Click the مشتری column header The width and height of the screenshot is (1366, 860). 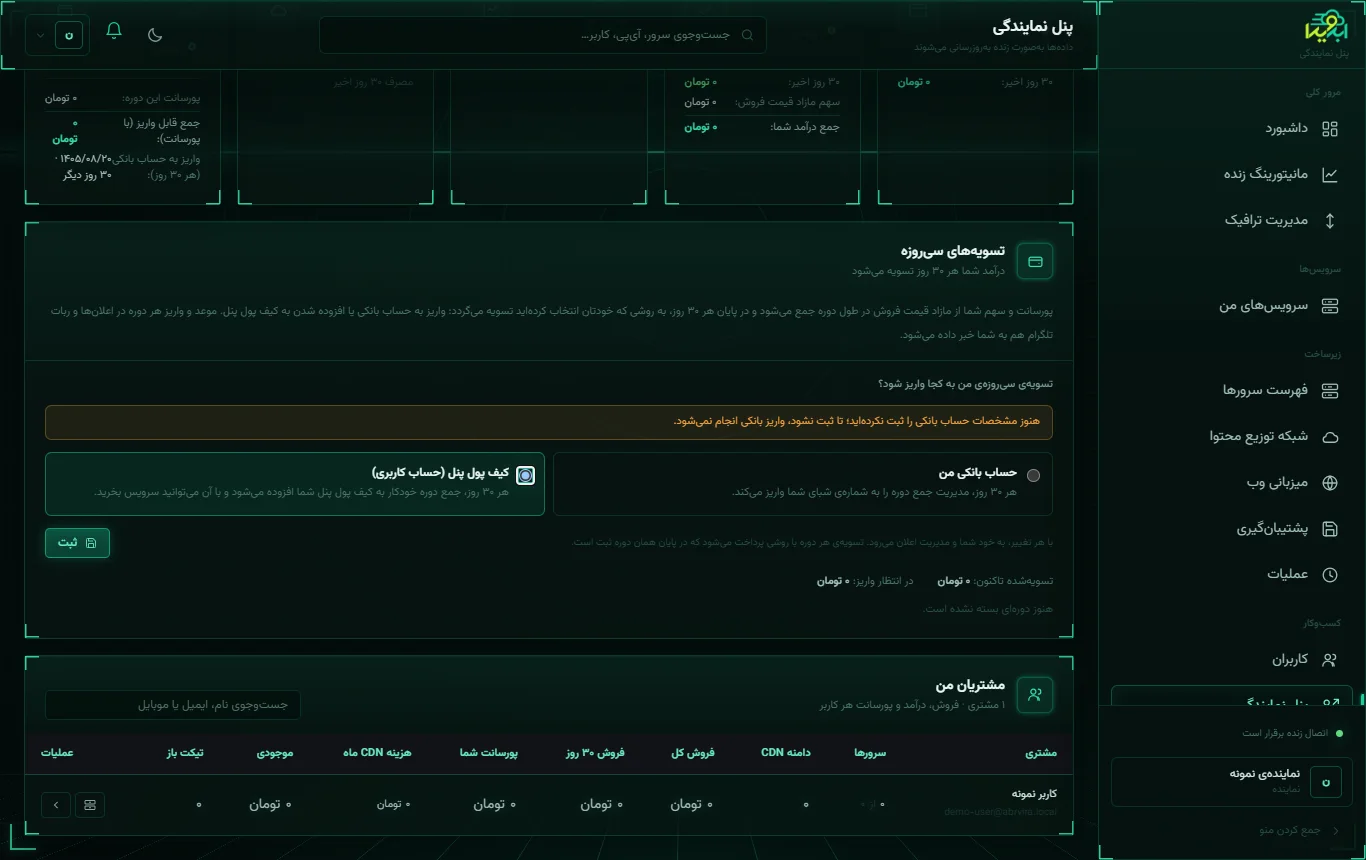(x=1041, y=753)
